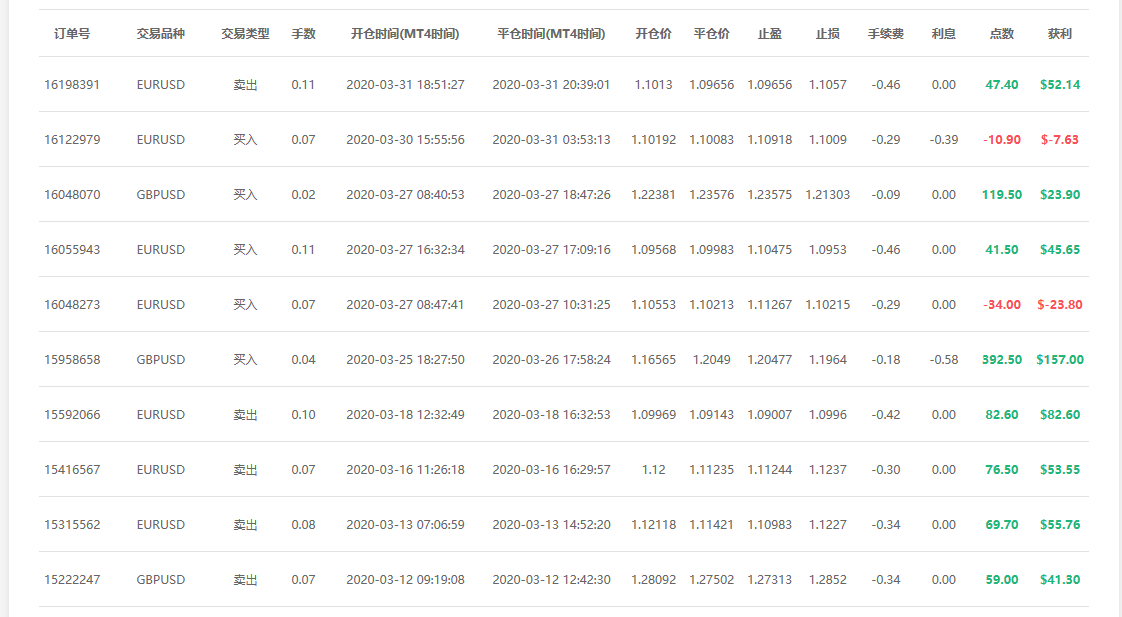Select order number 16048273
Viewport: 1122px width, 617px height.
72,305
